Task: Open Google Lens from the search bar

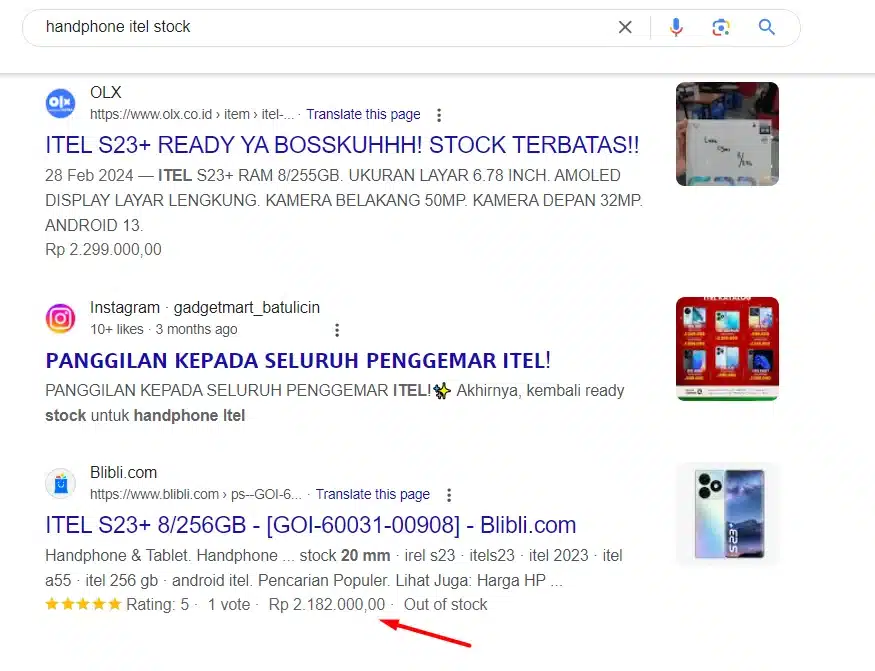Action: 721,27
